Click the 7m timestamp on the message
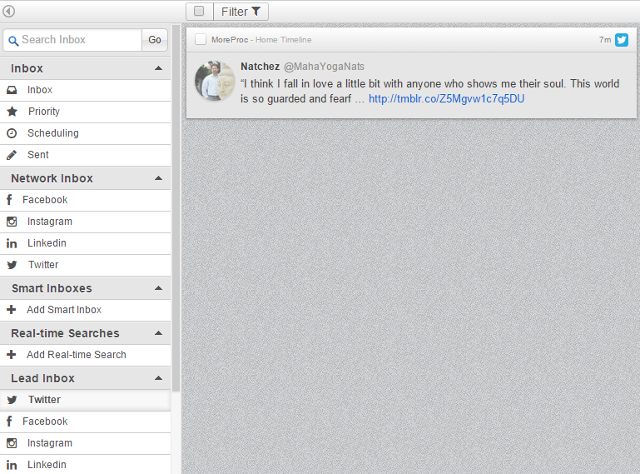Image resolution: width=640 pixels, height=474 pixels. click(x=605, y=40)
